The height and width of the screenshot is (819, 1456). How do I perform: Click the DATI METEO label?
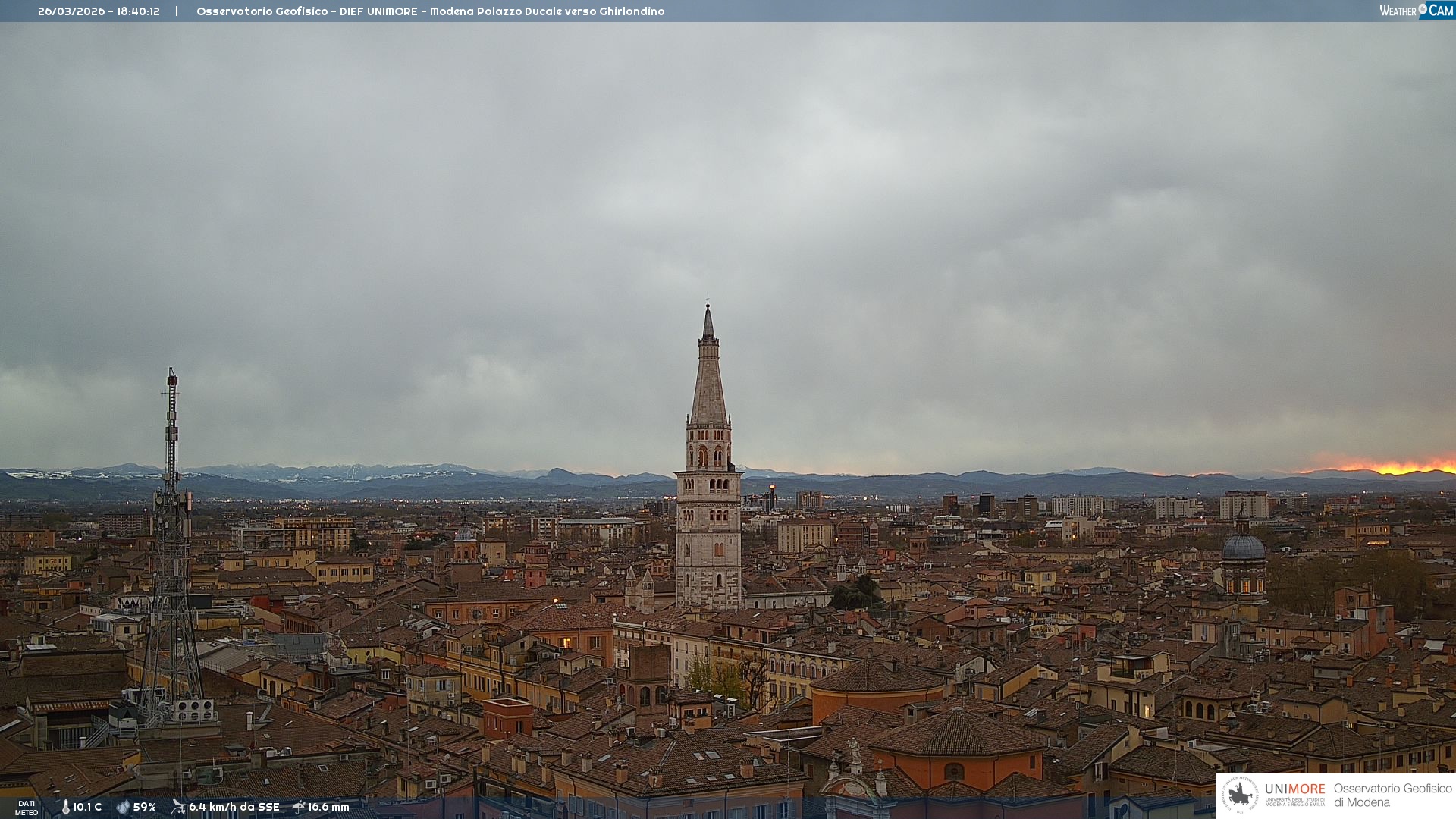(27, 808)
